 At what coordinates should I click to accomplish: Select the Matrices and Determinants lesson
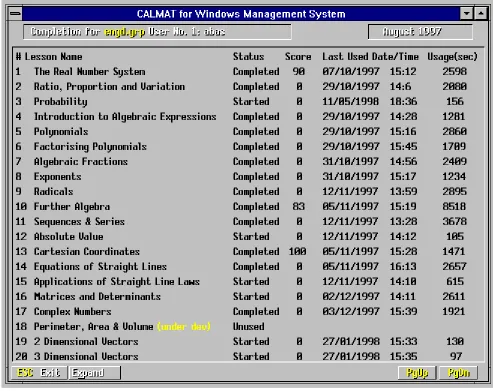[97, 297]
